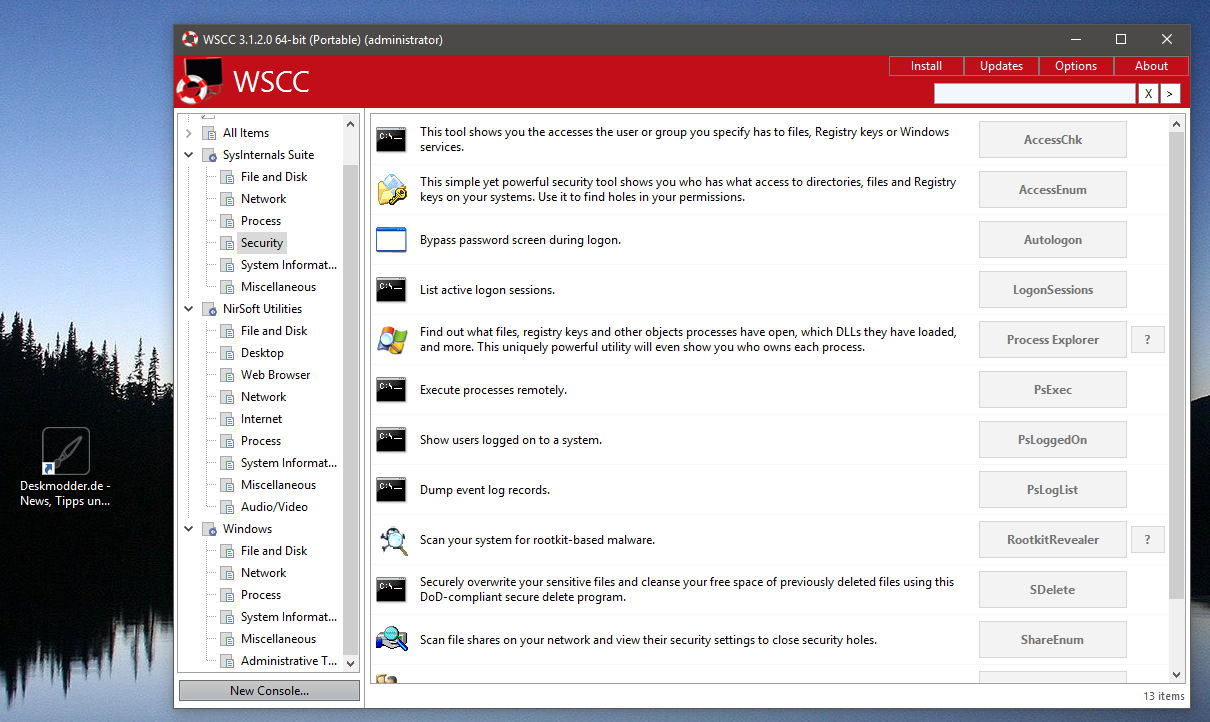Image resolution: width=1210 pixels, height=722 pixels.
Task: Click the AccessChk console icon
Action: [x=391, y=140]
